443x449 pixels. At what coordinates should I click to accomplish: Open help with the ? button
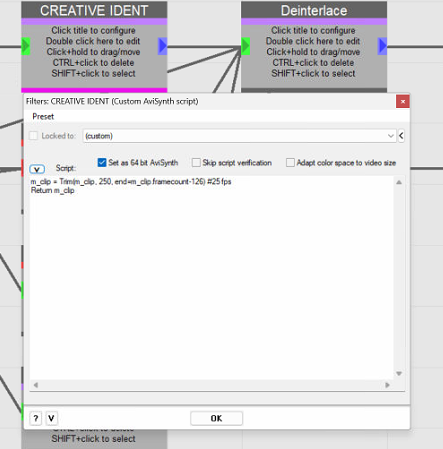click(36, 418)
